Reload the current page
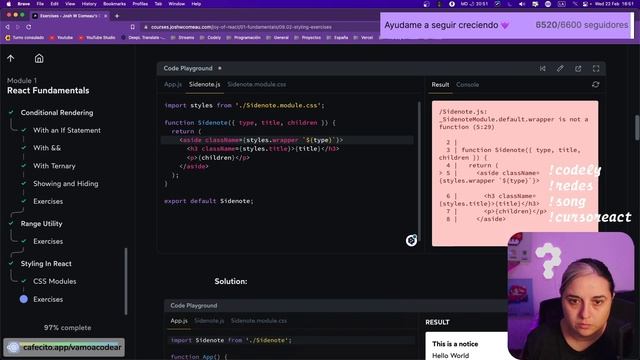 pos(29,27)
